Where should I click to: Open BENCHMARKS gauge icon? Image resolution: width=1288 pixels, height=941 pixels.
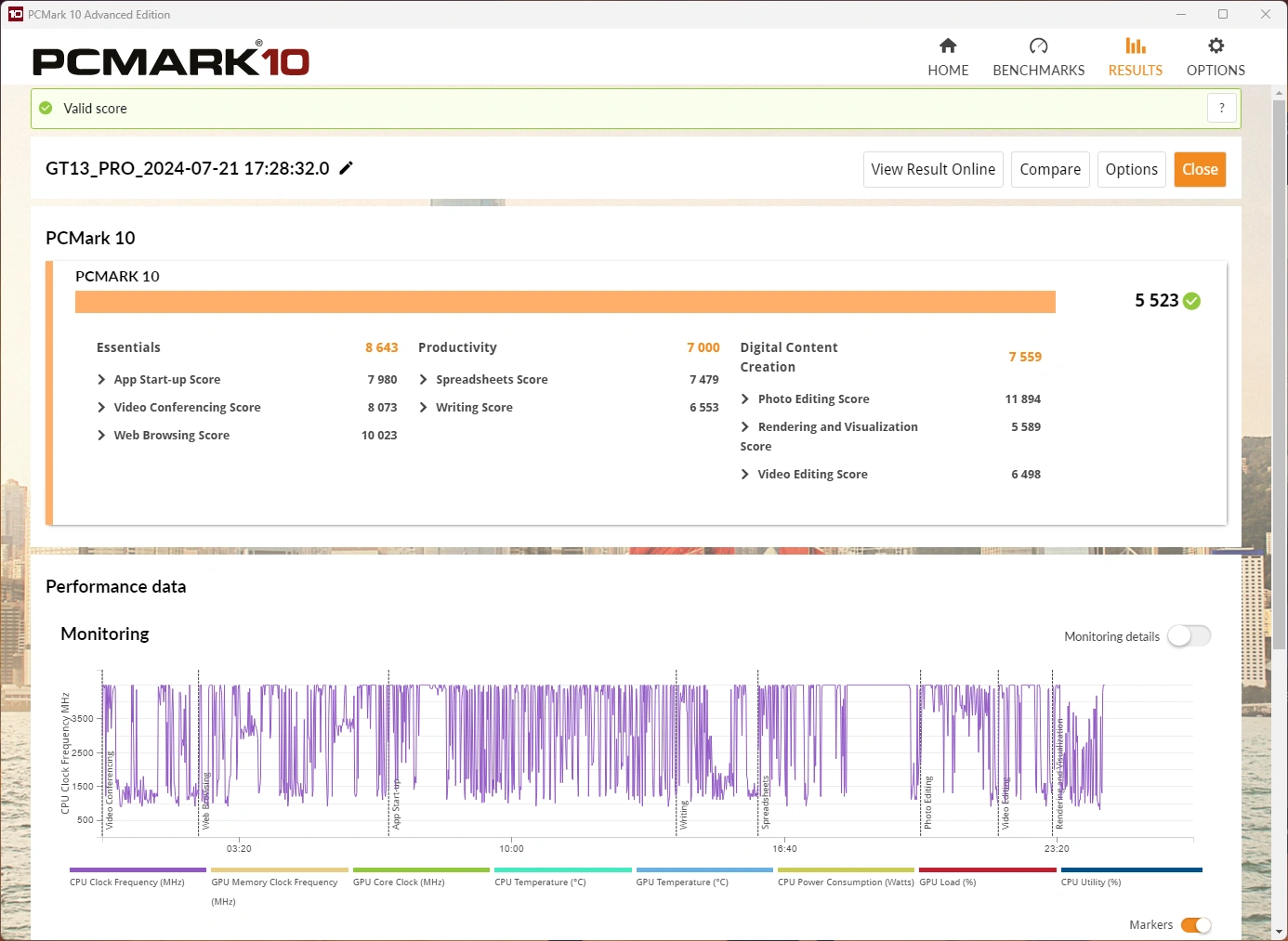pos(1039,46)
